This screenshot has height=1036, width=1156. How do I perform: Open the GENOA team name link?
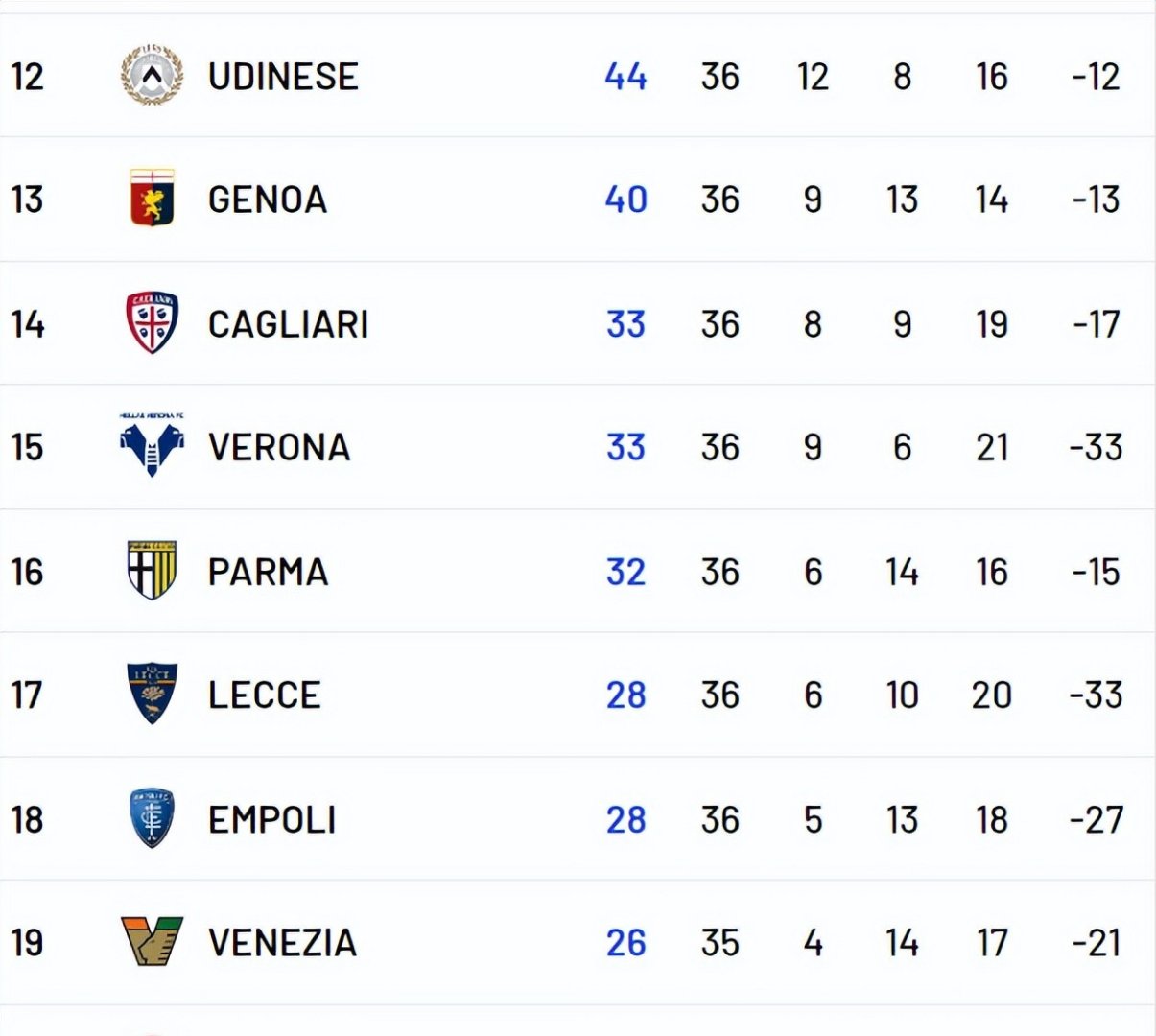[x=268, y=200]
